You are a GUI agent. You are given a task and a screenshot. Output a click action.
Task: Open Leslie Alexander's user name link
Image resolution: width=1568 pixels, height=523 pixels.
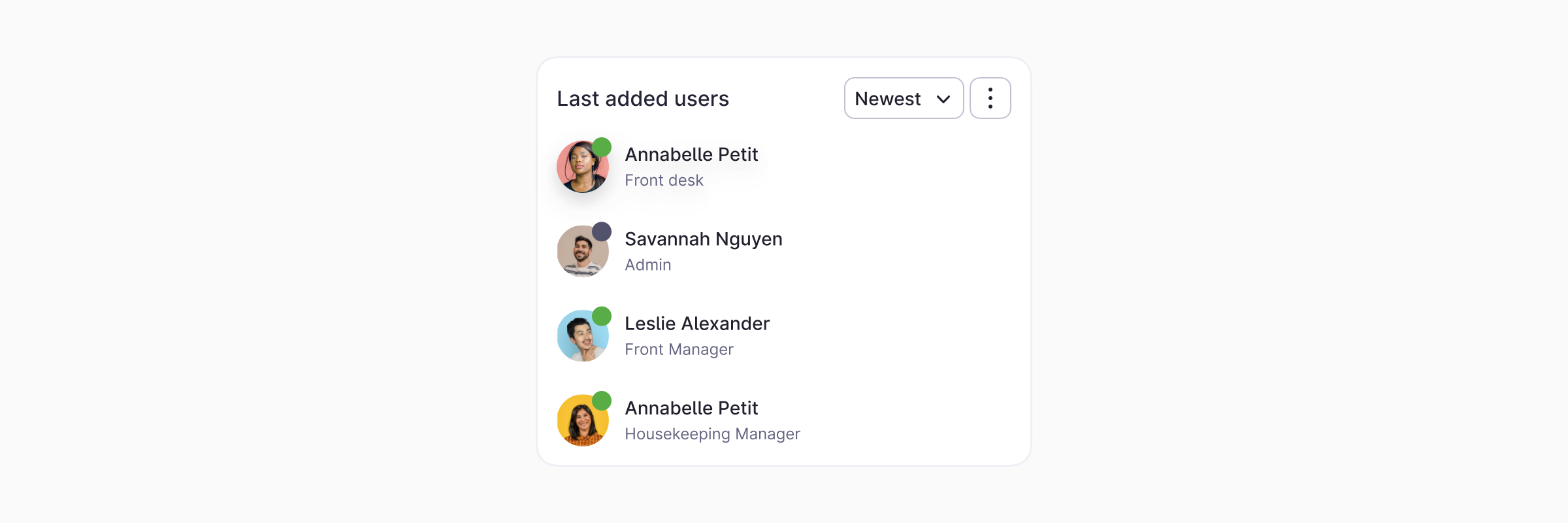click(x=696, y=324)
